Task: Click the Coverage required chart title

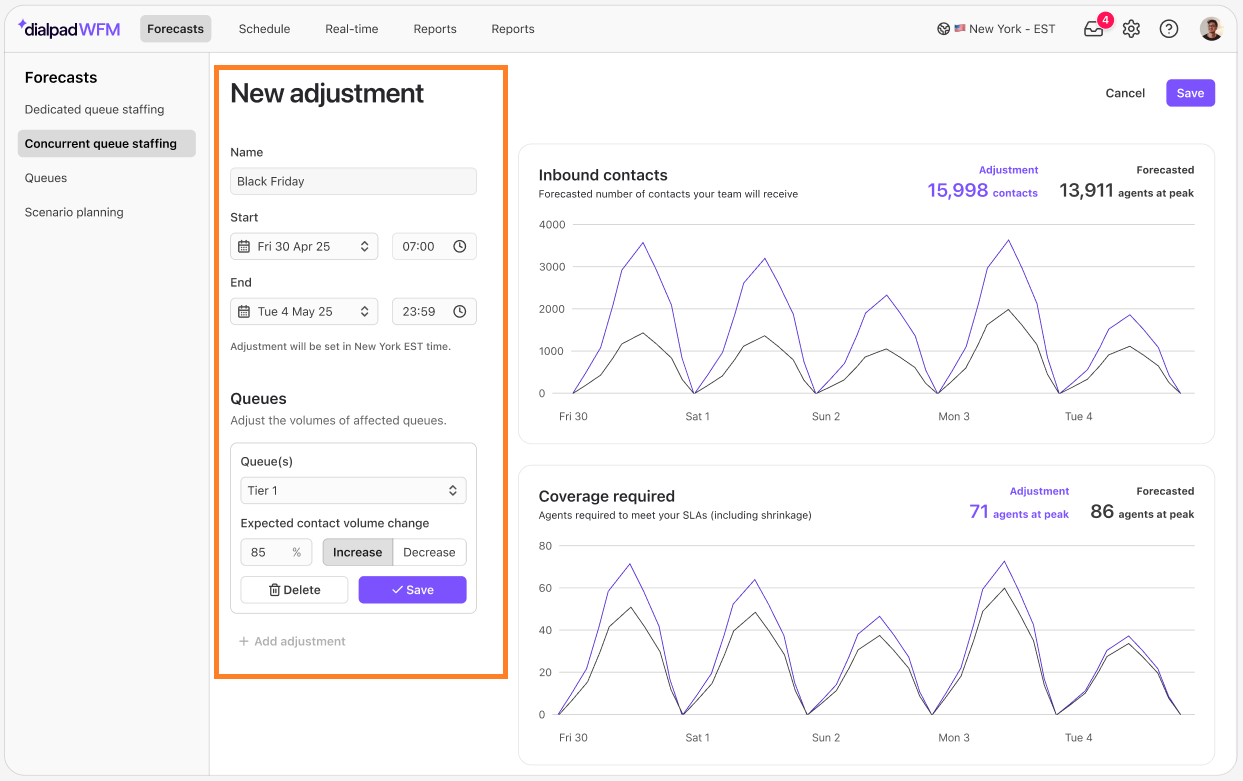Action: [x=607, y=496]
